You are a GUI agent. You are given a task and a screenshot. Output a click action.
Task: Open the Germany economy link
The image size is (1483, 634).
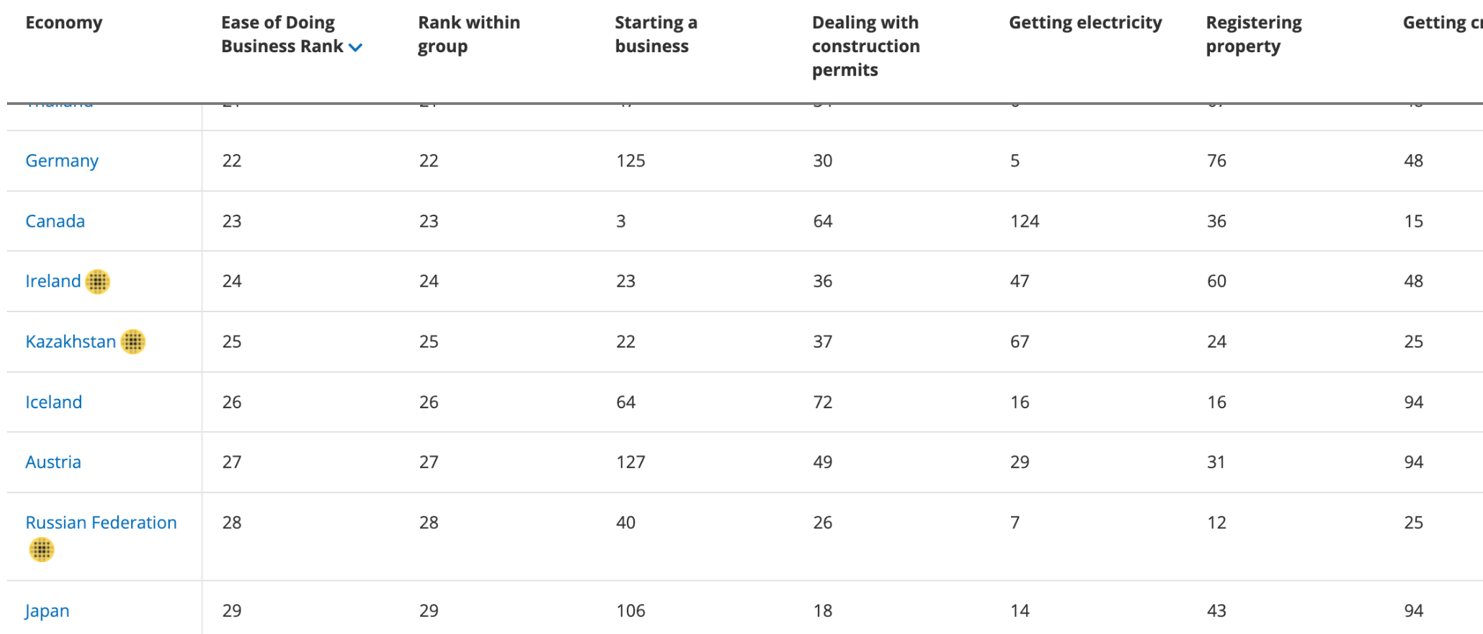[x=62, y=161]
